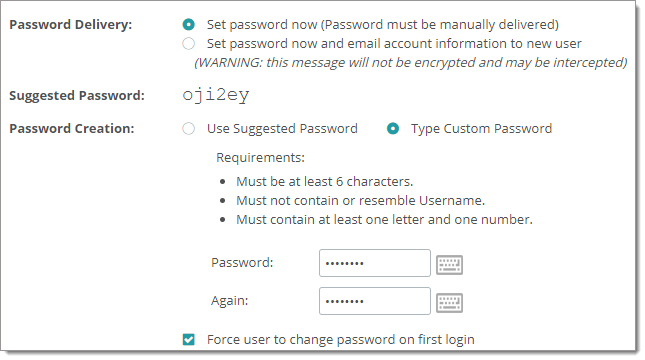Click the 'Password:' field label

(x=242, y=262)
